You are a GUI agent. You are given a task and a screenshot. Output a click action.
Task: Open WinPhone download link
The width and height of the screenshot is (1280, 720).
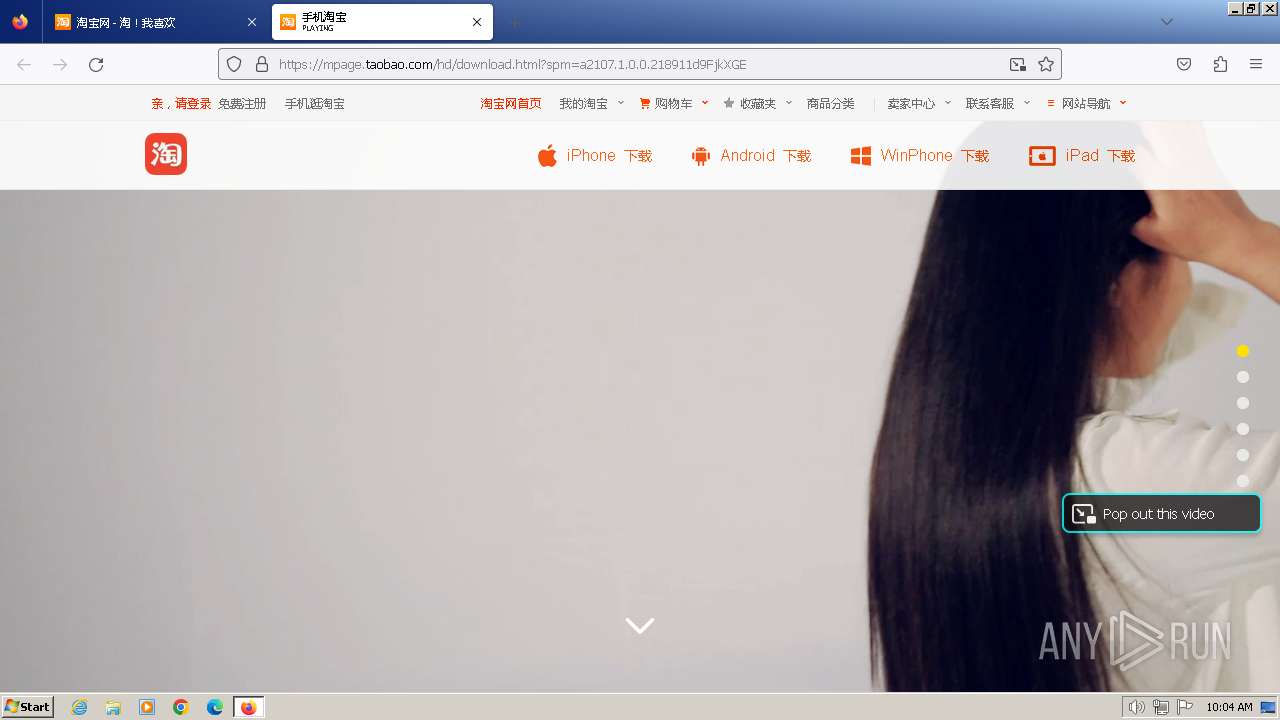pos(920,156)
